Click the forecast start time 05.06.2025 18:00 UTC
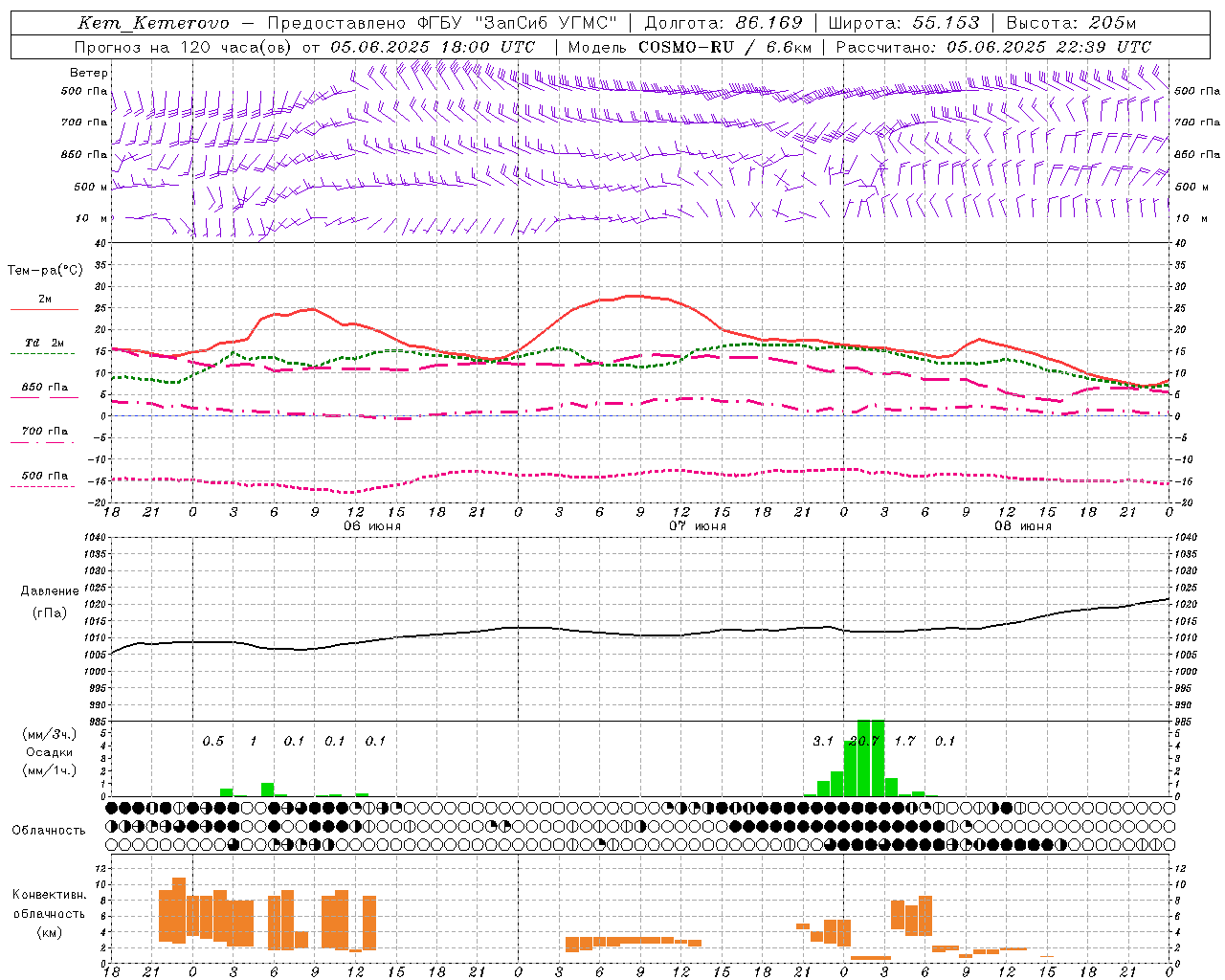Image resolution: width=1225 pixels, height=980 pixels. click(433, 47)
